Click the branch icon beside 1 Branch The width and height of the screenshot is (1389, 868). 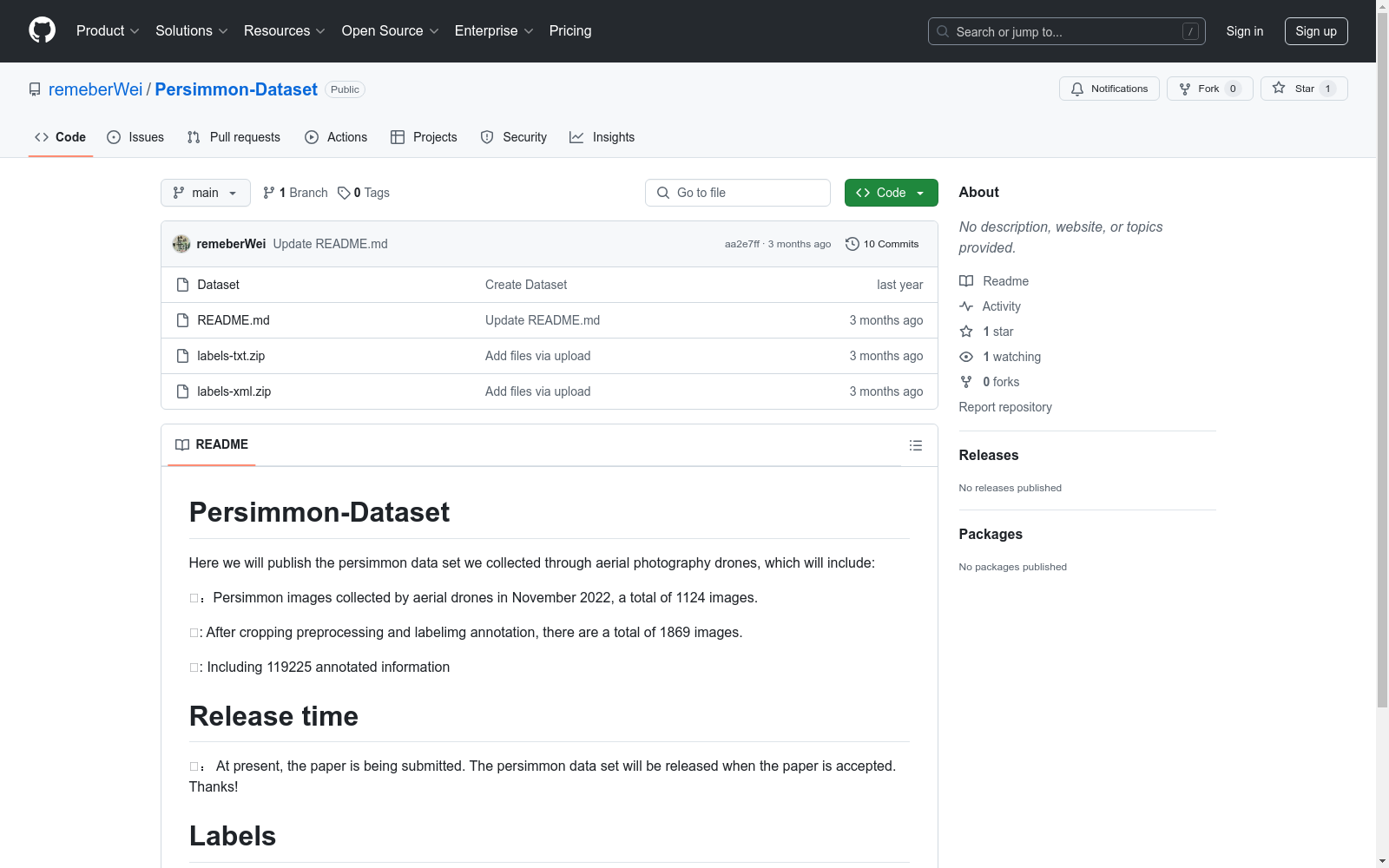pos(269,193)
